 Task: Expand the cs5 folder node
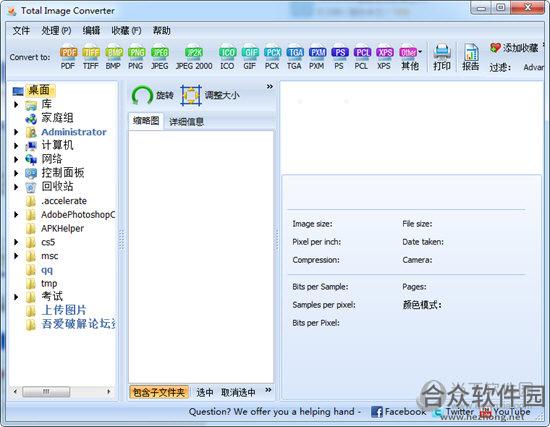(16, 242)
